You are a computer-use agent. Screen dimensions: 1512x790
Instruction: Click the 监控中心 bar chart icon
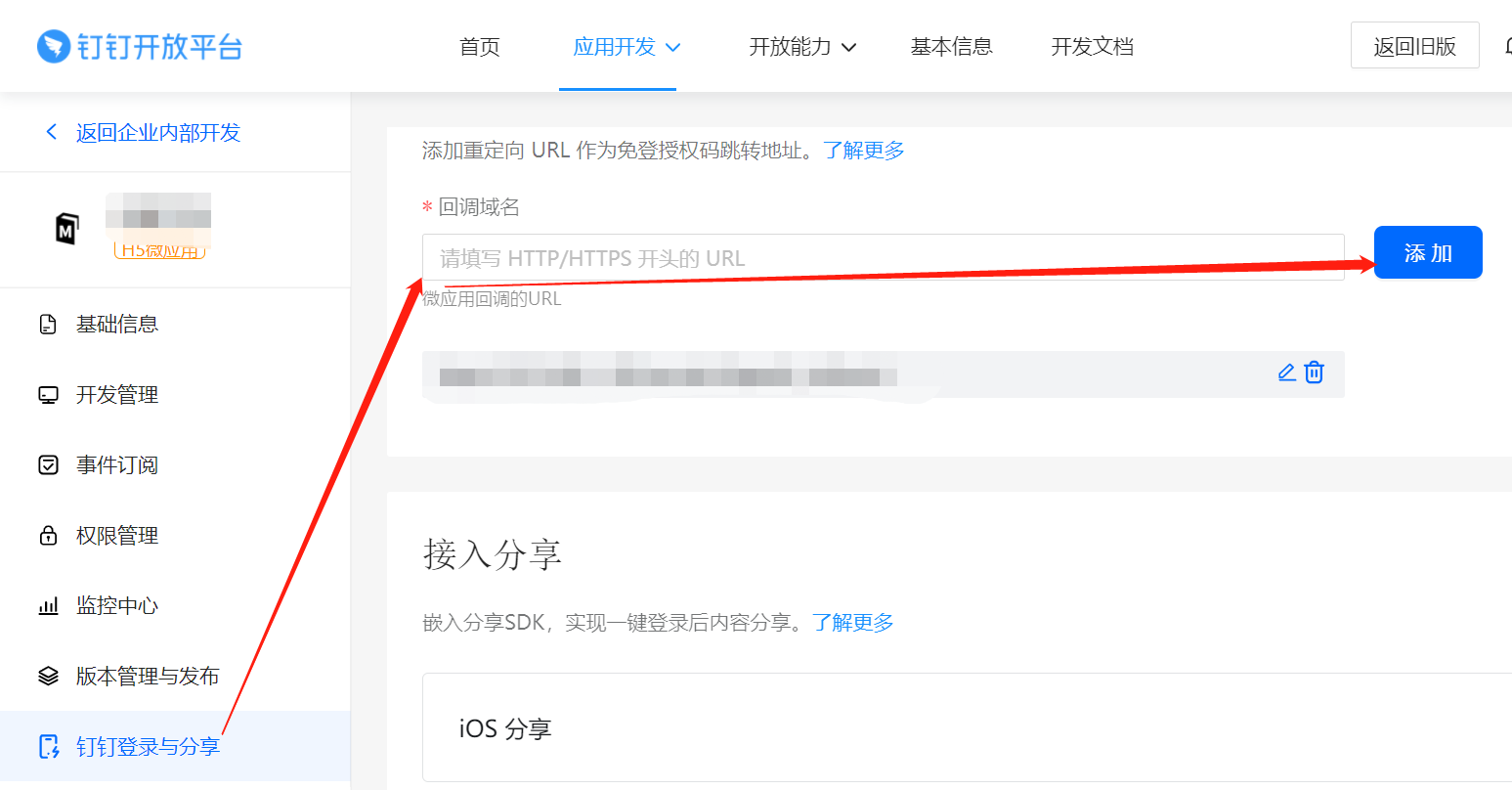48,606
